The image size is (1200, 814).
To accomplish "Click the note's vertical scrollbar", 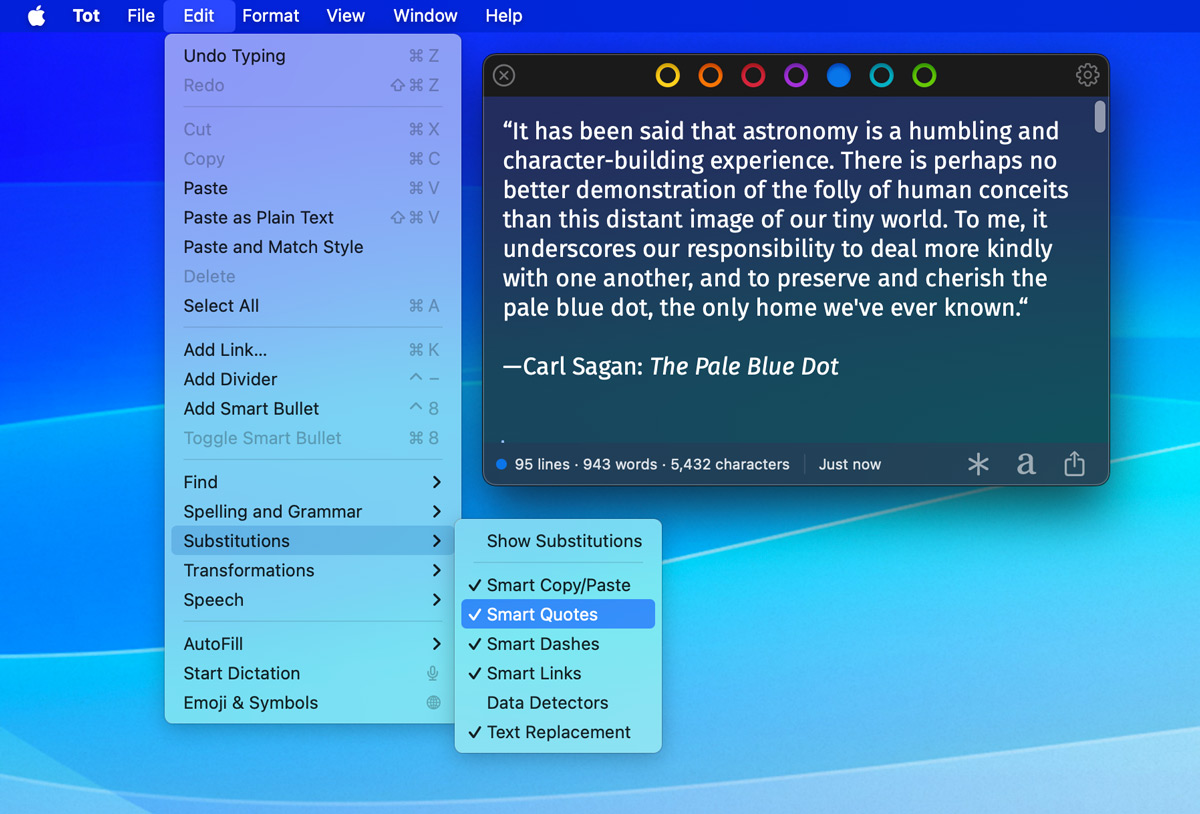I will point(1100,116).
